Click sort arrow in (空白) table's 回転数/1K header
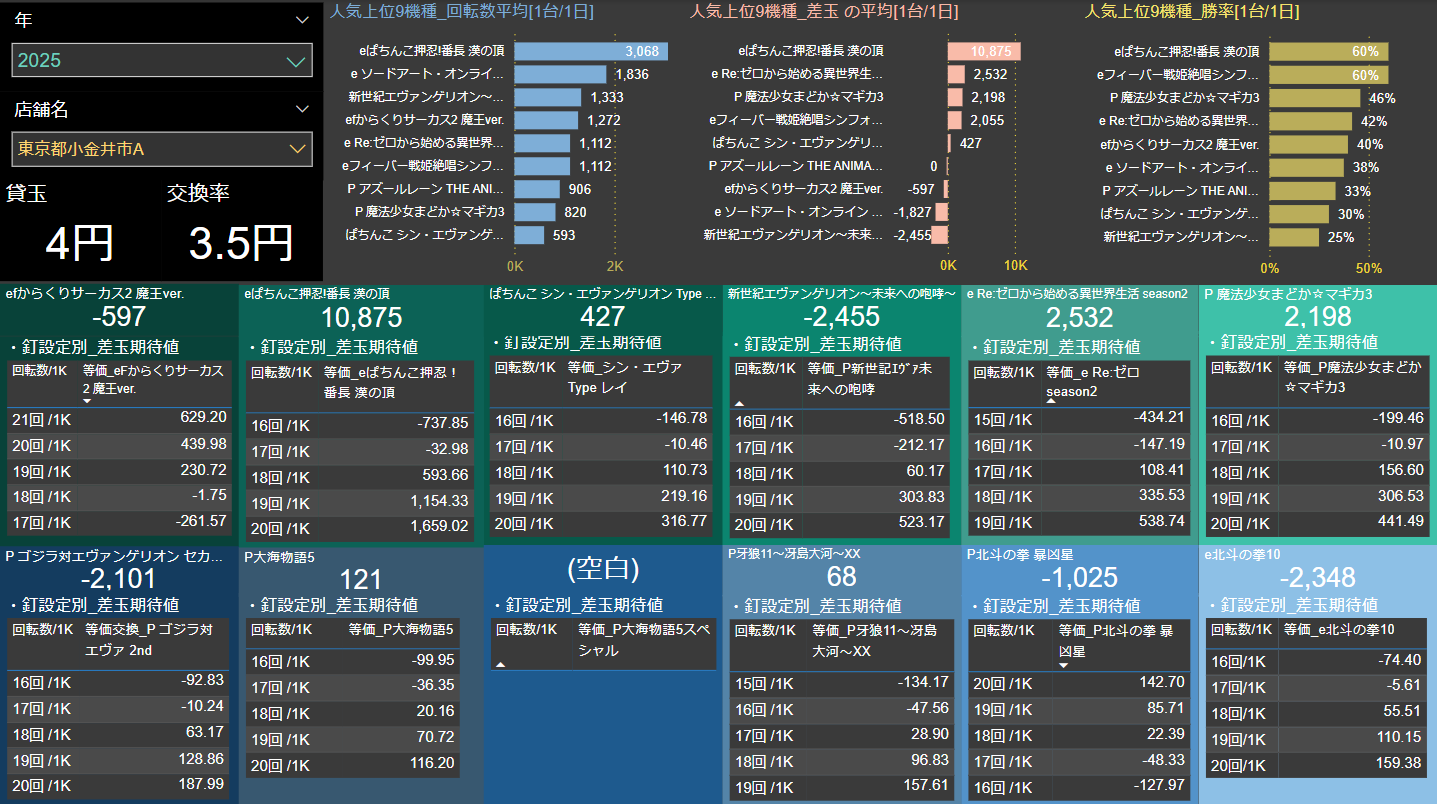The image size is (1437, 804). point(500,664)
